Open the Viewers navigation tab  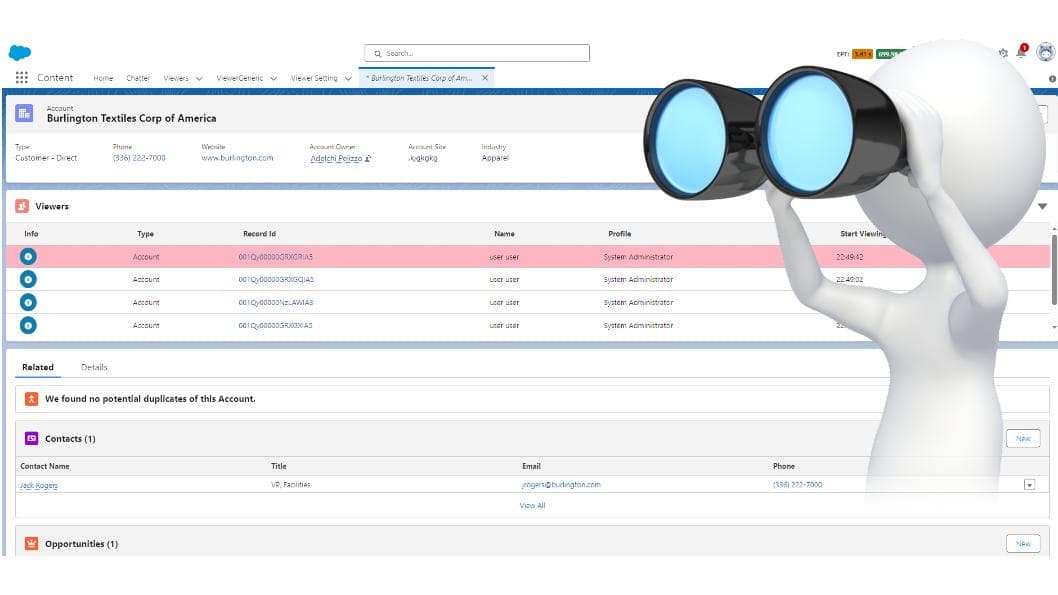tap(176, 78)
